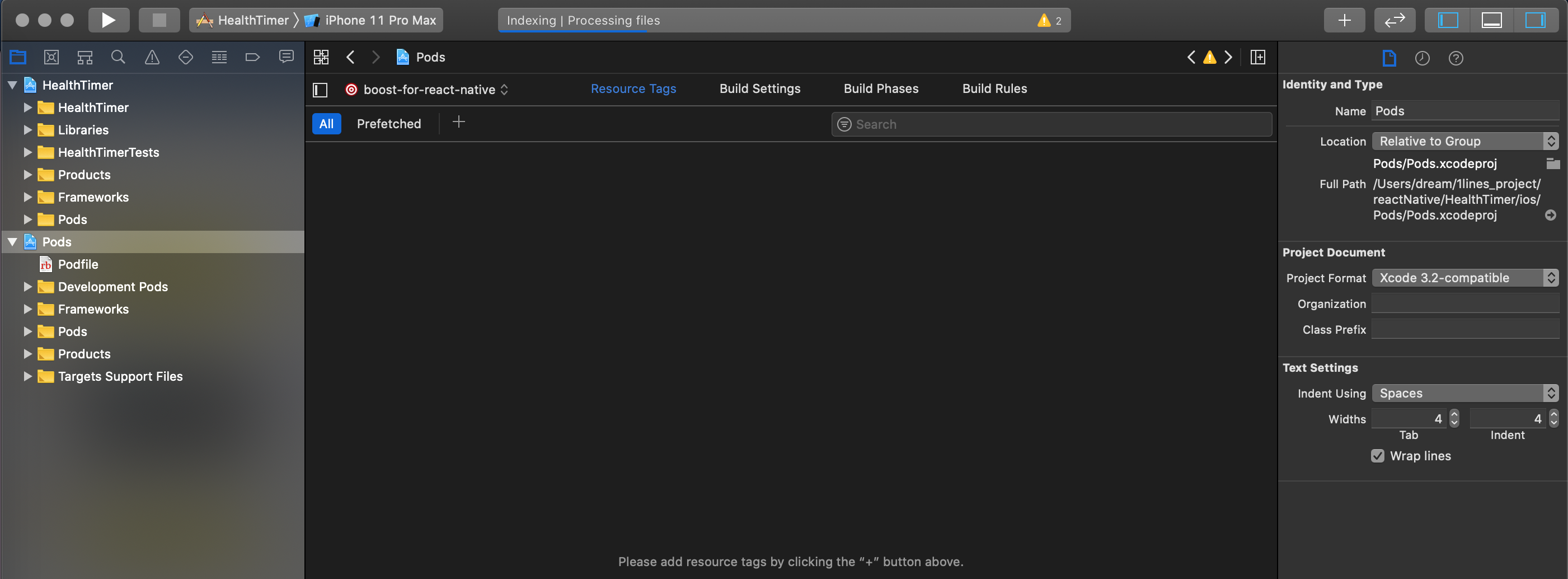Click the Indexing progress activity bar

[x=784, y=21]
